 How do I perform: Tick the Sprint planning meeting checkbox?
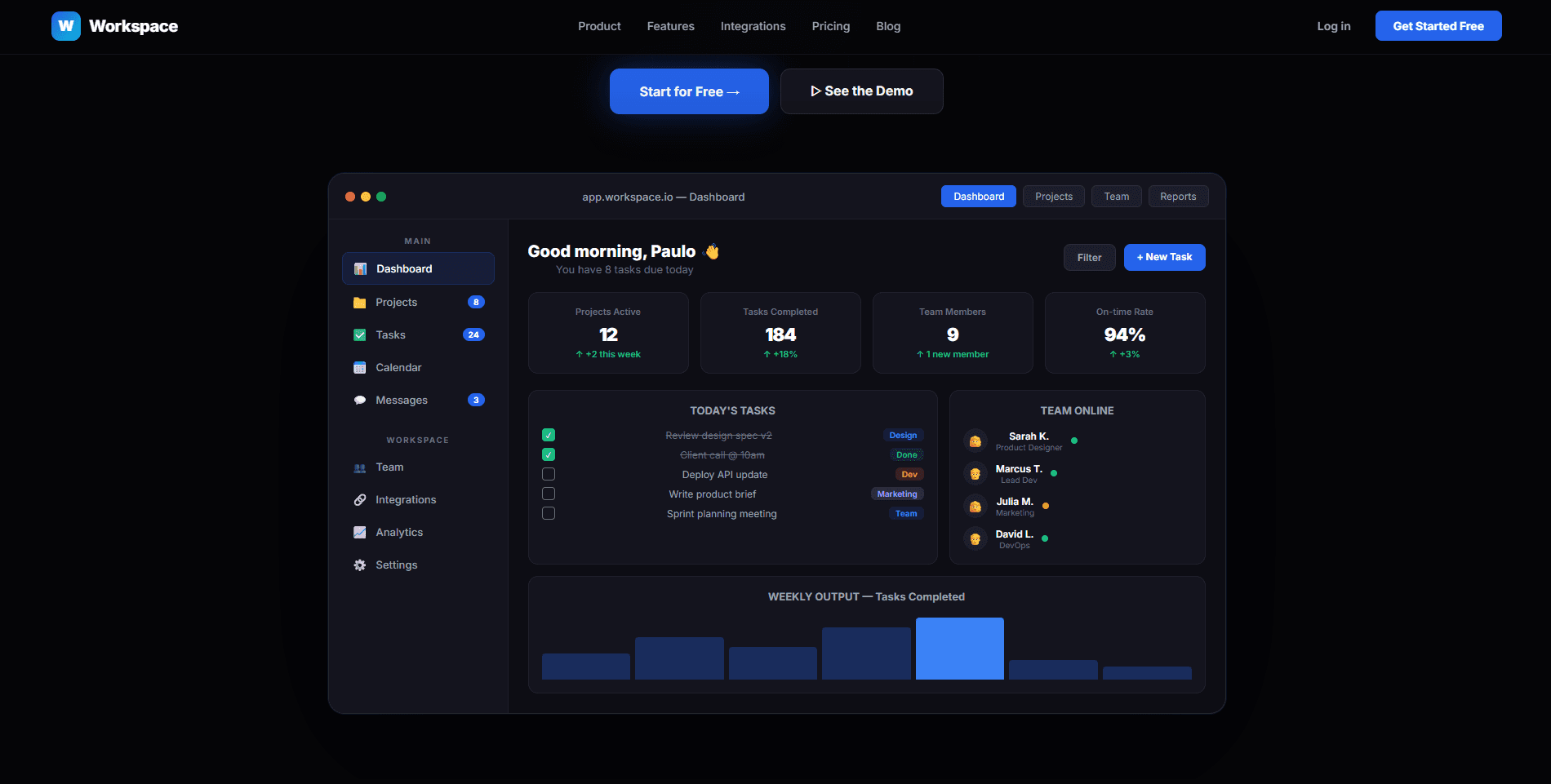tap(549, 513)
